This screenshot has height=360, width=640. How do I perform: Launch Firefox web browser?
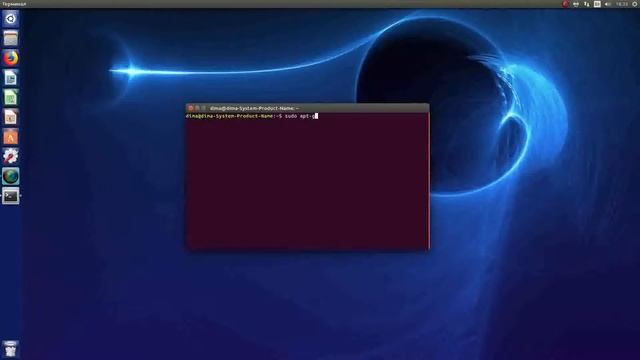coord(11,58)
